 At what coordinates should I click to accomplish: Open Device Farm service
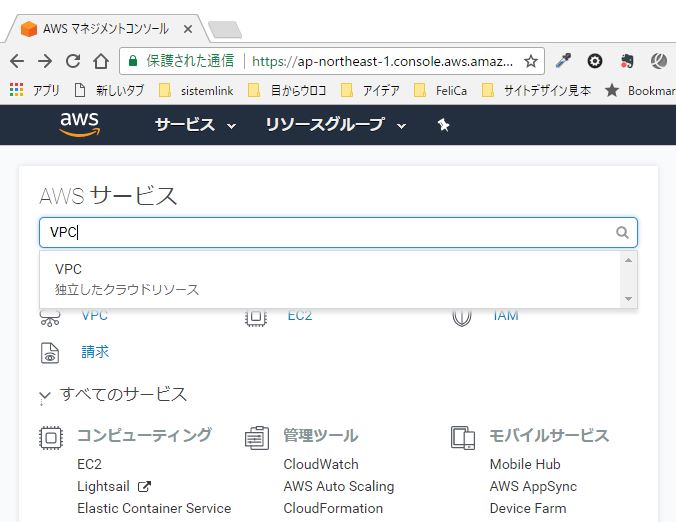tap(528, 508)
